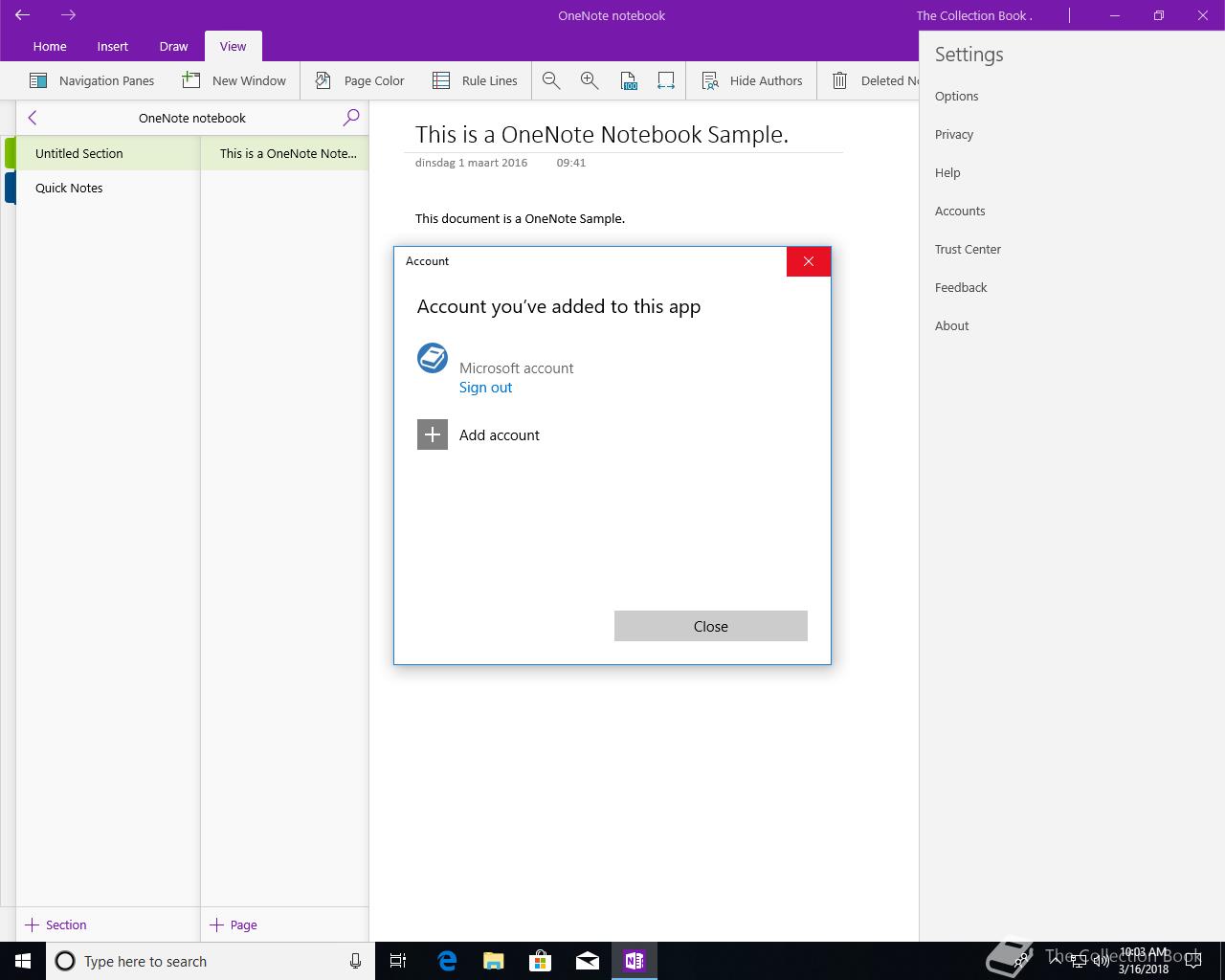Click the Zoom In magnifier icon
The width and height of the screenshot is (1225, 980).
pos(590,81)
